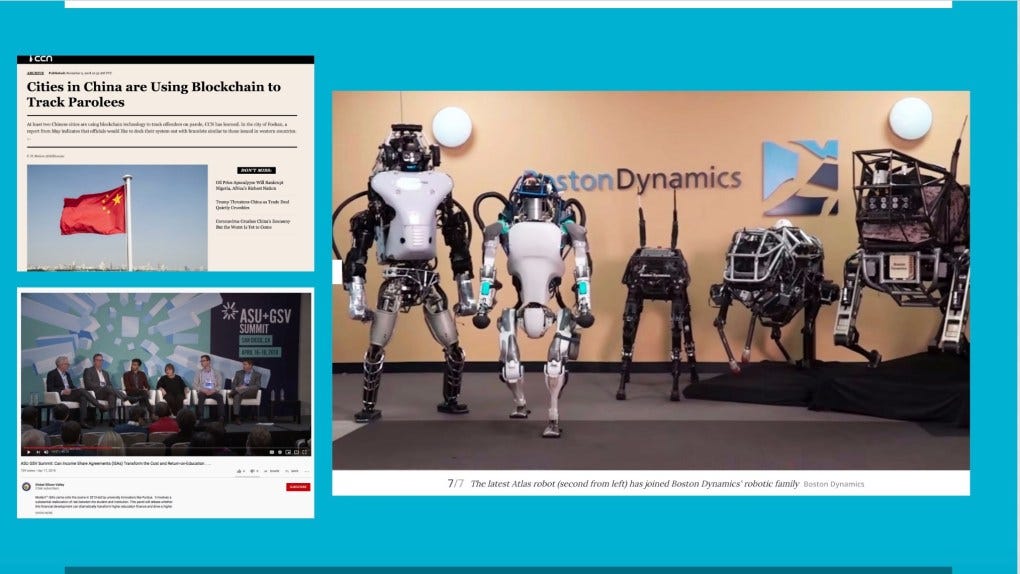Open the Archive tag above the headline
This screenshot has width=1020, height=574.
click(35, 73)
